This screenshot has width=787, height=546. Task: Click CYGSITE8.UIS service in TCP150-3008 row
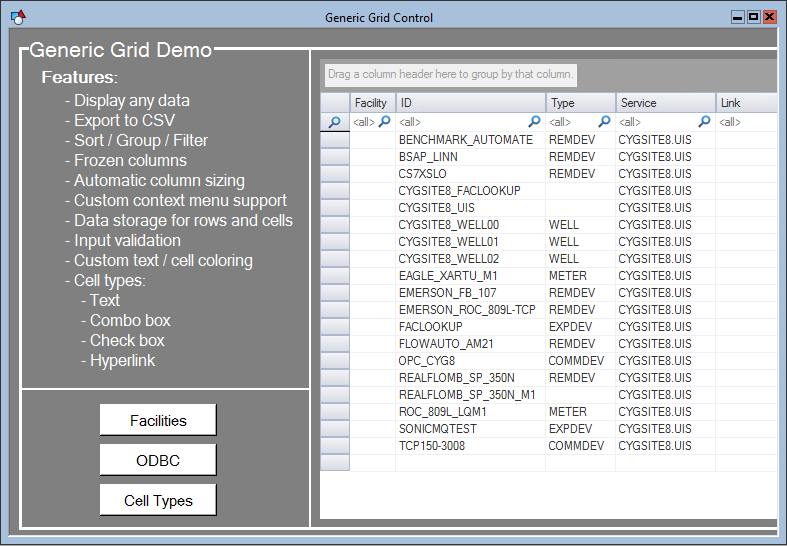(x=666, y=446)
